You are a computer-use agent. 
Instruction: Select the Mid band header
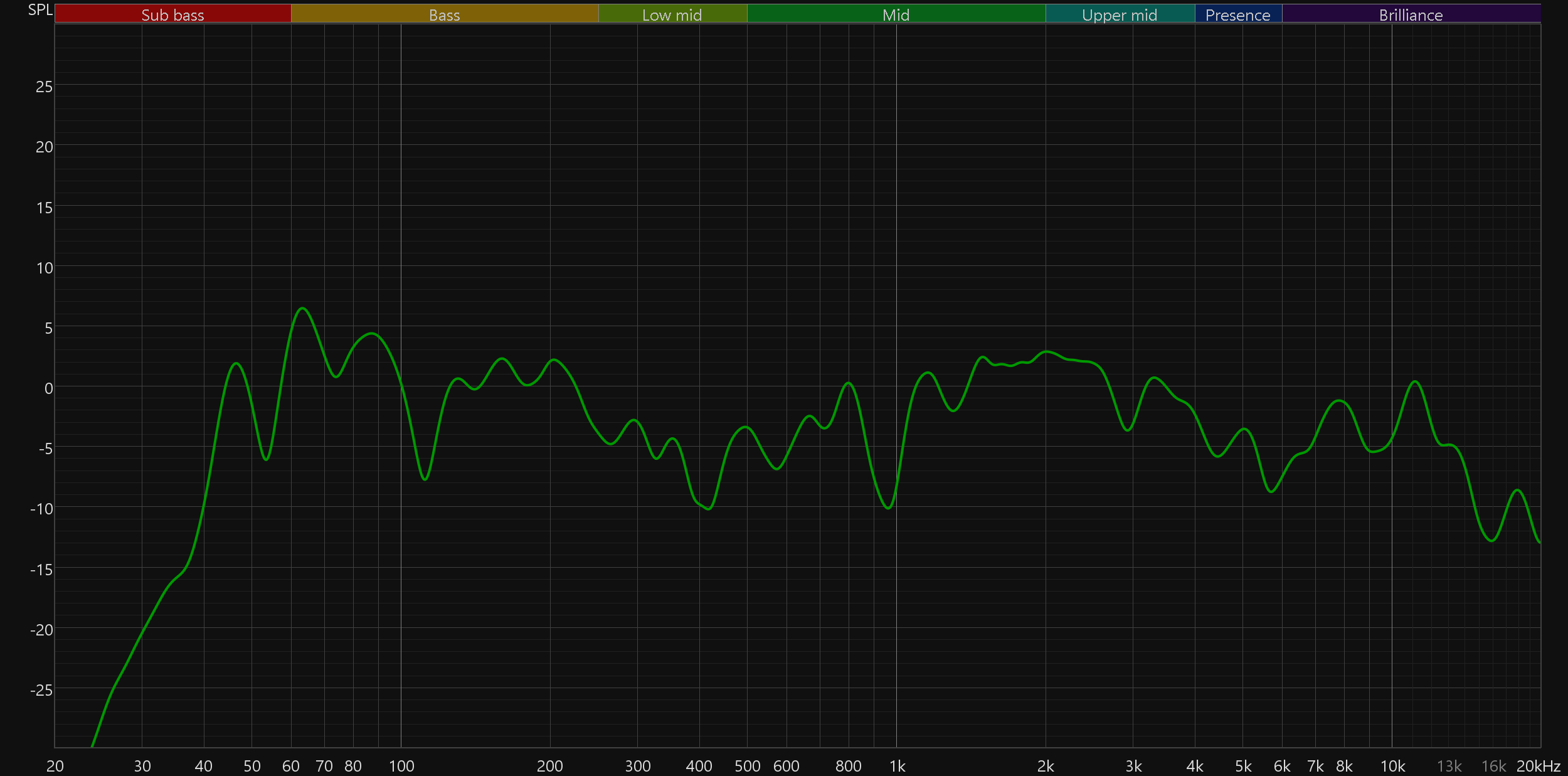(x=896, y=14)
